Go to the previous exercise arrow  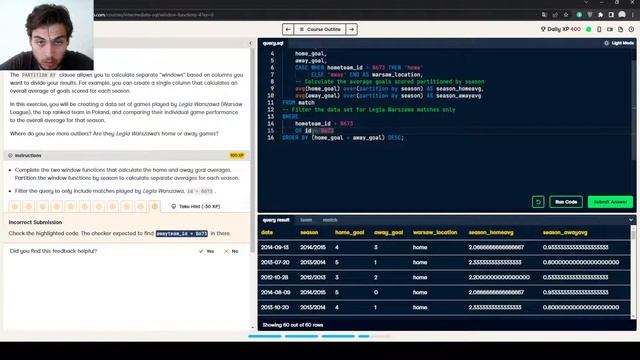(x=288, y=29)
